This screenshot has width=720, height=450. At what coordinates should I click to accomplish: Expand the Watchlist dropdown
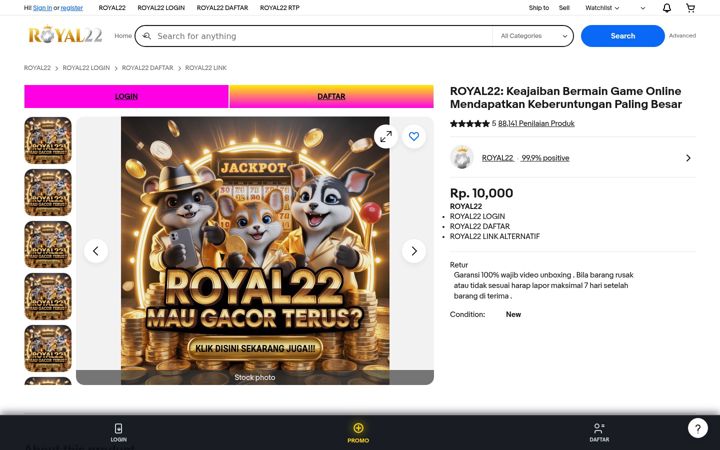click(602, 8)
